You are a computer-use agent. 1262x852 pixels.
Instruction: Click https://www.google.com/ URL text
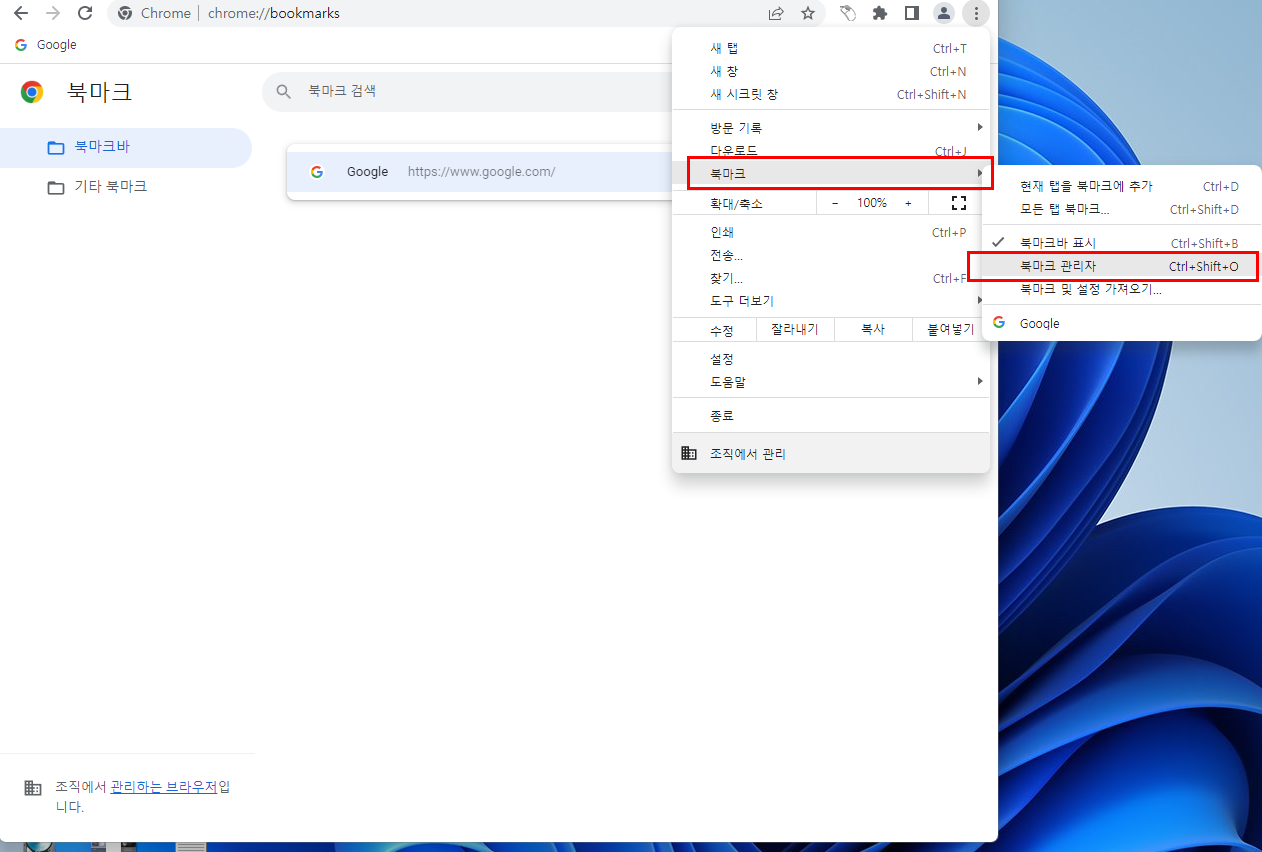point(481,172)
